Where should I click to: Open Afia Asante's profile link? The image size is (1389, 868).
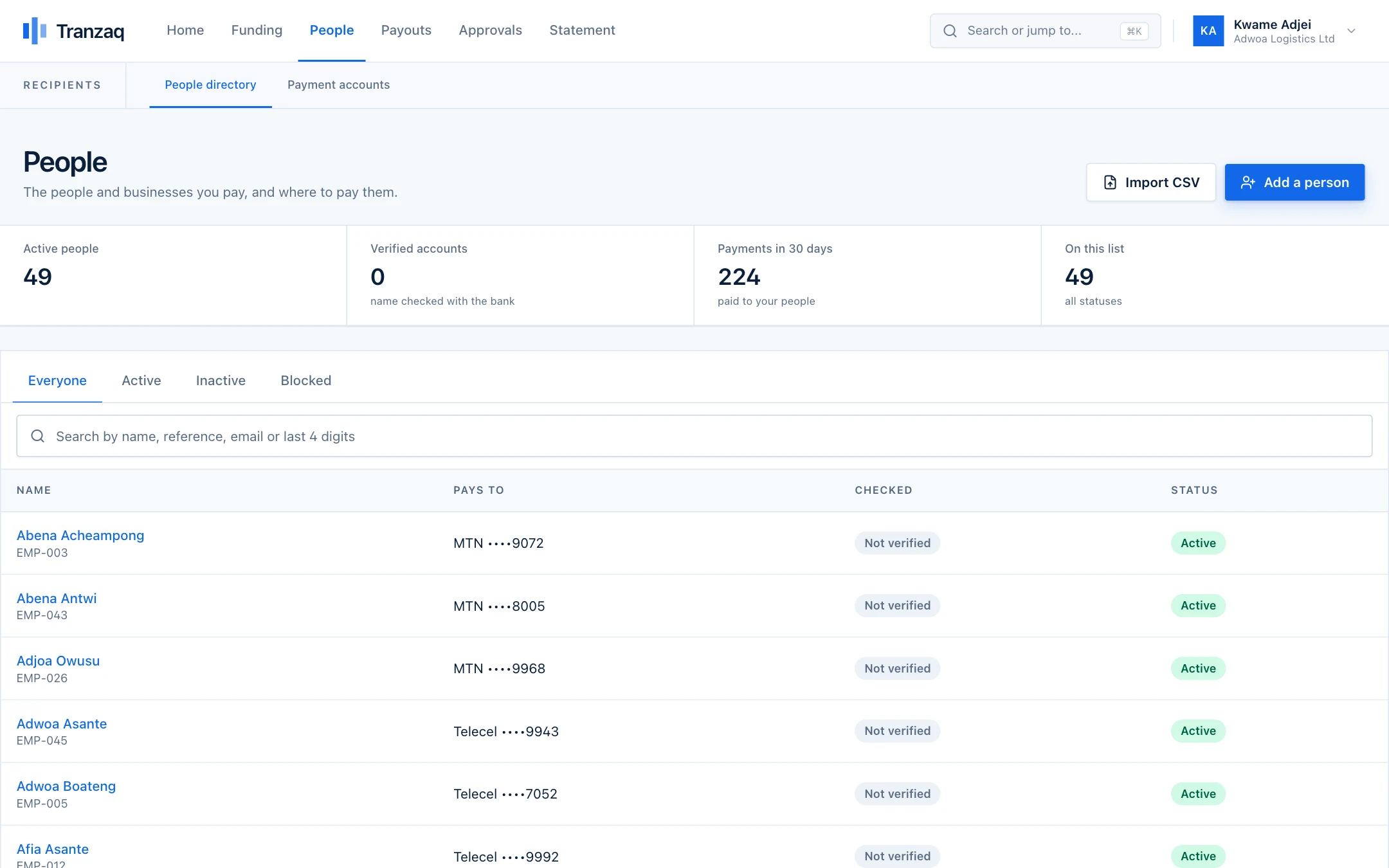pyautogui.click(x=53, y=849)
